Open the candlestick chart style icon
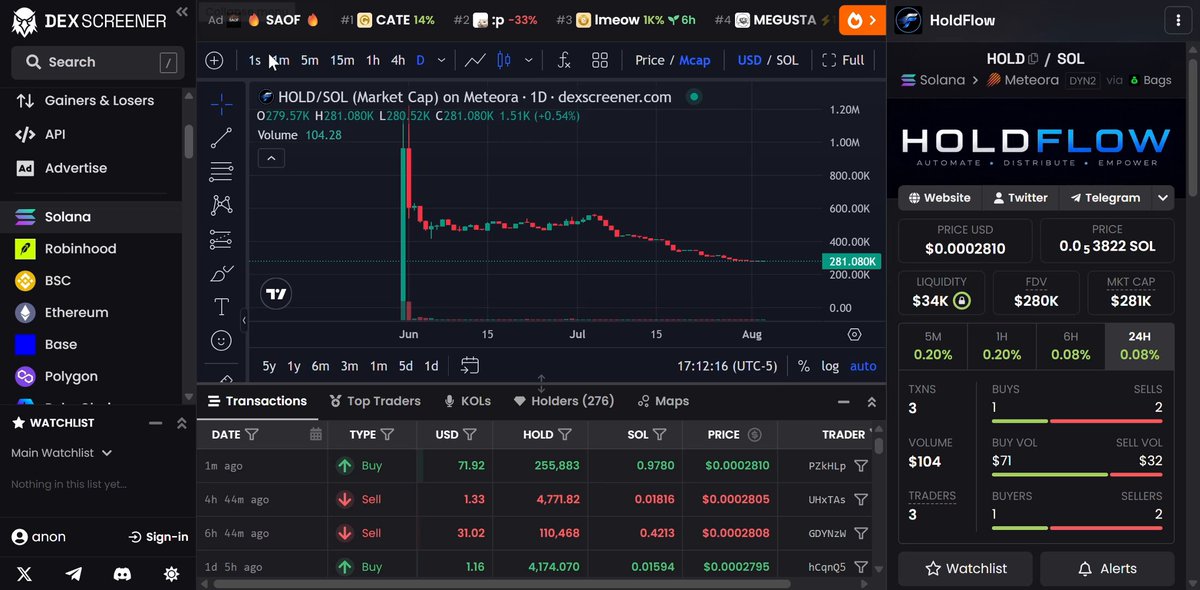This screenshot has width=1200, height=590. [x=503, y=60]
